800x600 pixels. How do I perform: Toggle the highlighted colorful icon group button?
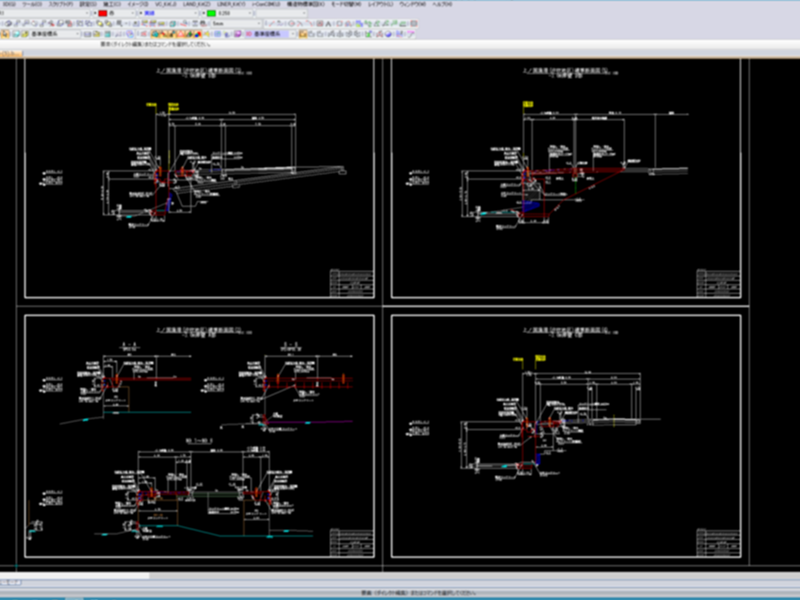(x=177, y=34)
